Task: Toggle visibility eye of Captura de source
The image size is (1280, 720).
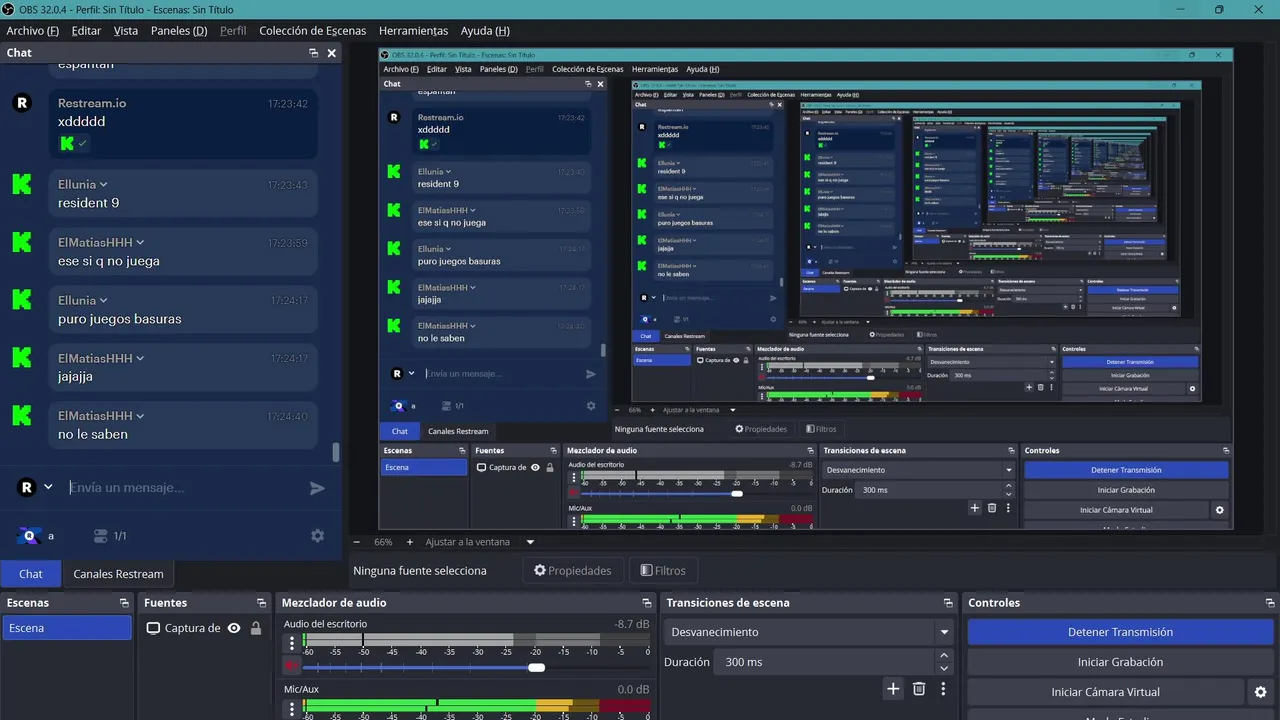Action: pyautogui.click(x=234, y=628)
